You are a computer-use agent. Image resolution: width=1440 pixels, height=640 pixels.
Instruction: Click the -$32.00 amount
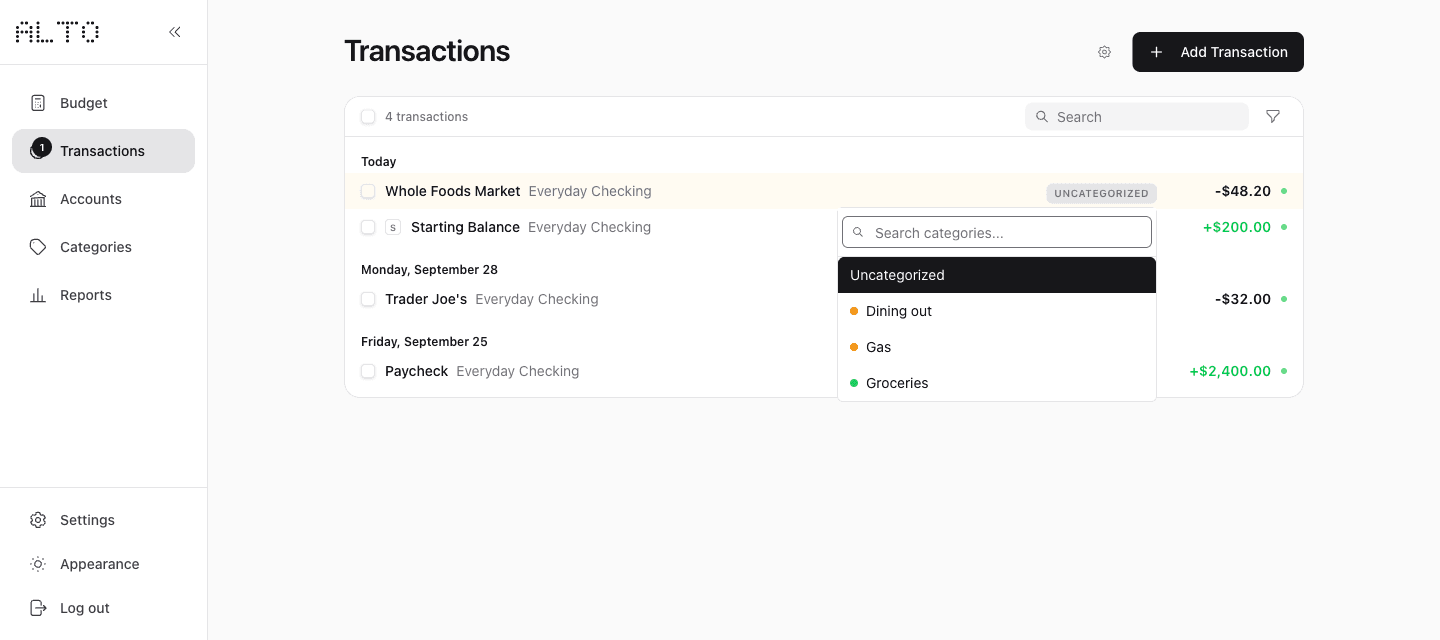coord(1243,299)
